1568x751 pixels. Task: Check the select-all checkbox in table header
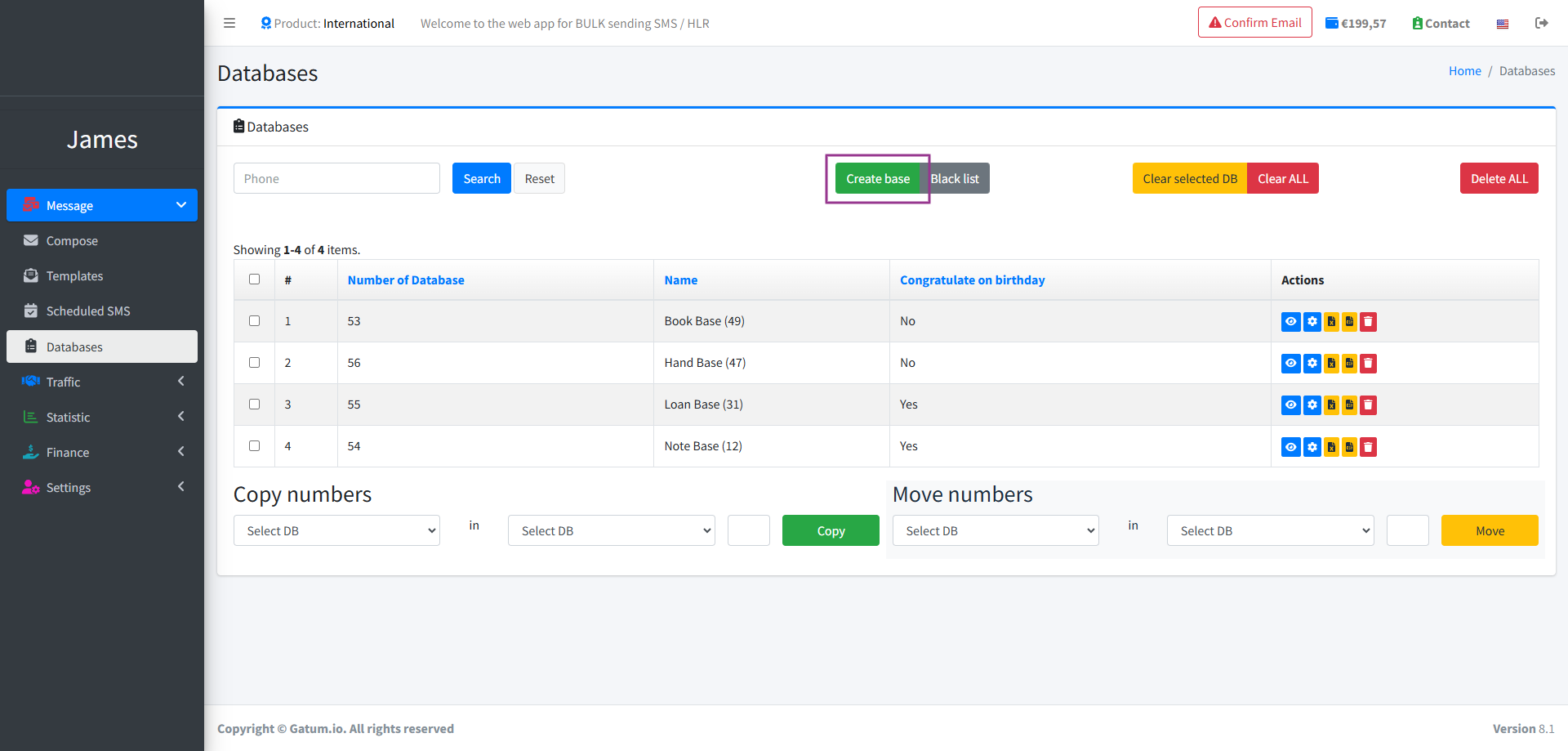point(254,279)
